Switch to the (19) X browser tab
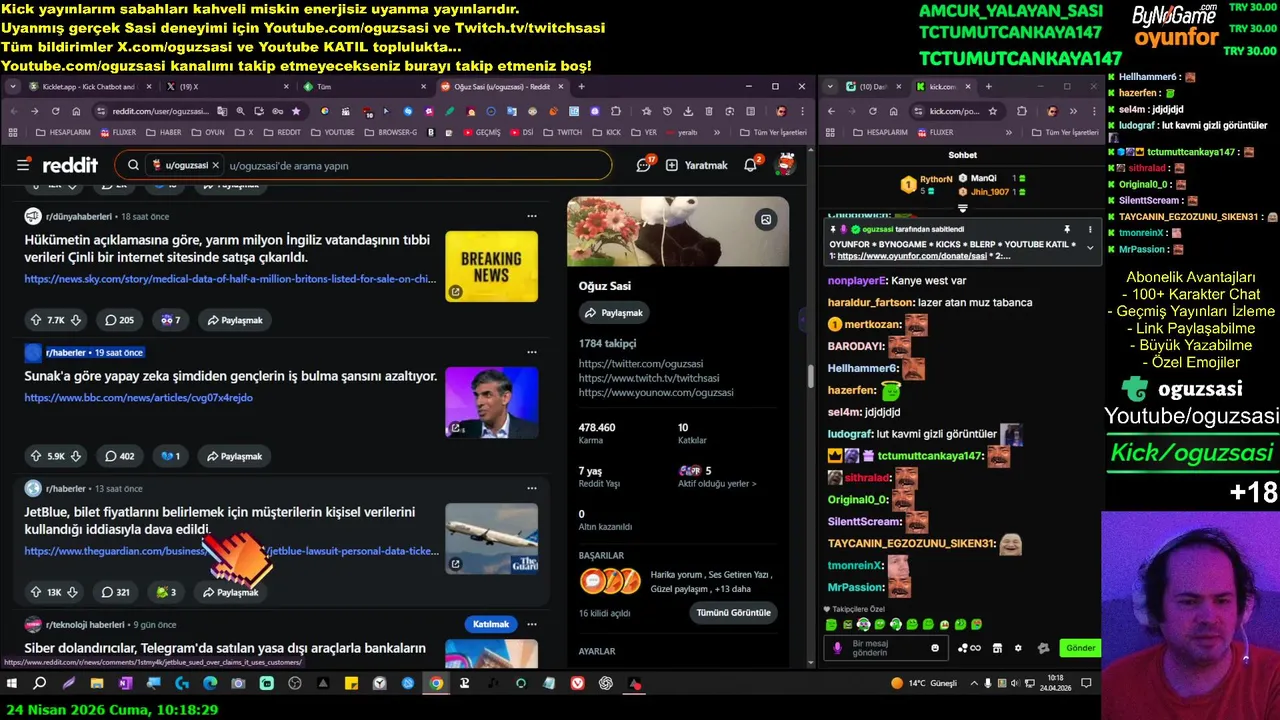 225,87
